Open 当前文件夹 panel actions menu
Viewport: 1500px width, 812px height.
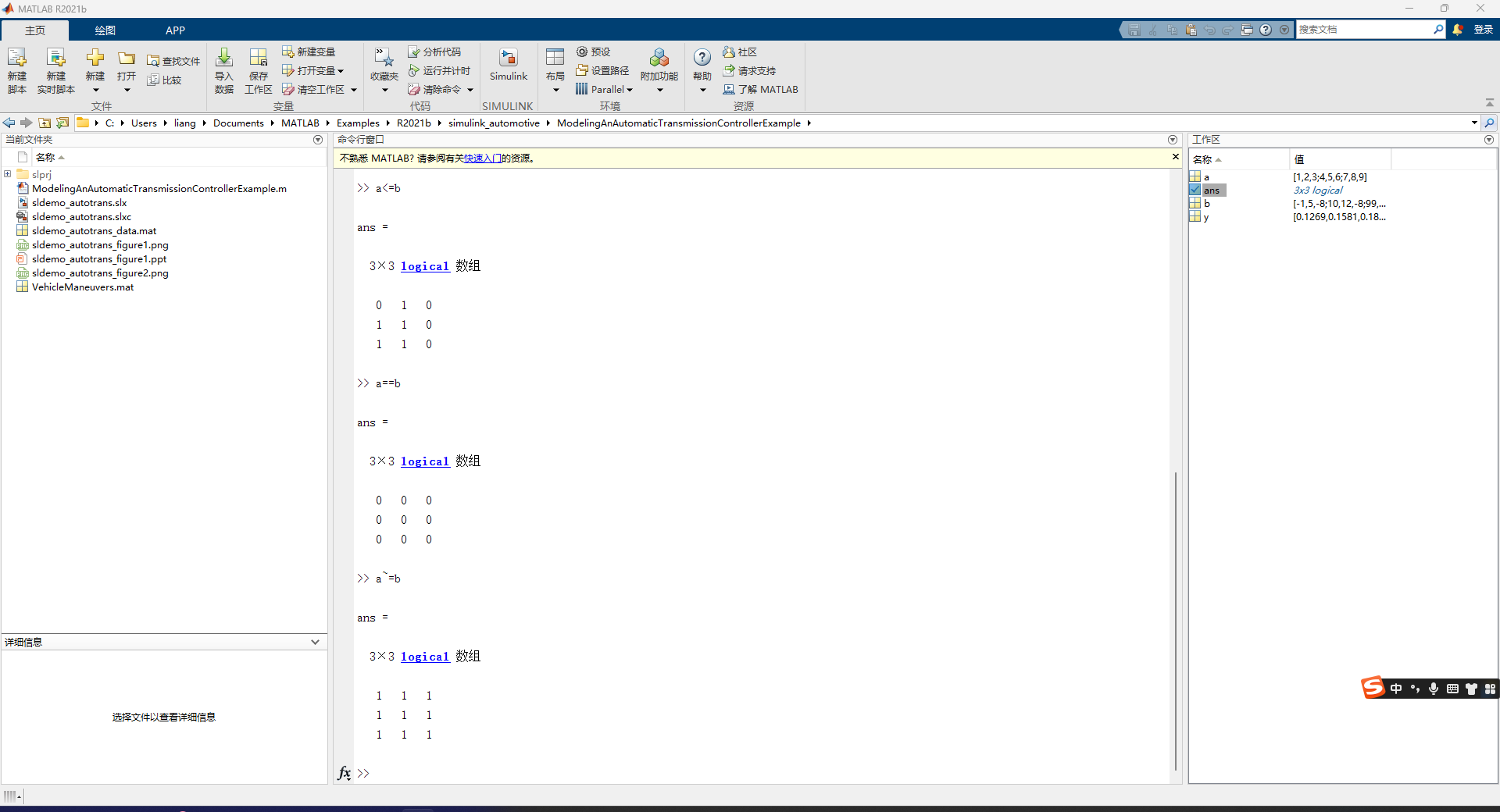coord(318,140)
